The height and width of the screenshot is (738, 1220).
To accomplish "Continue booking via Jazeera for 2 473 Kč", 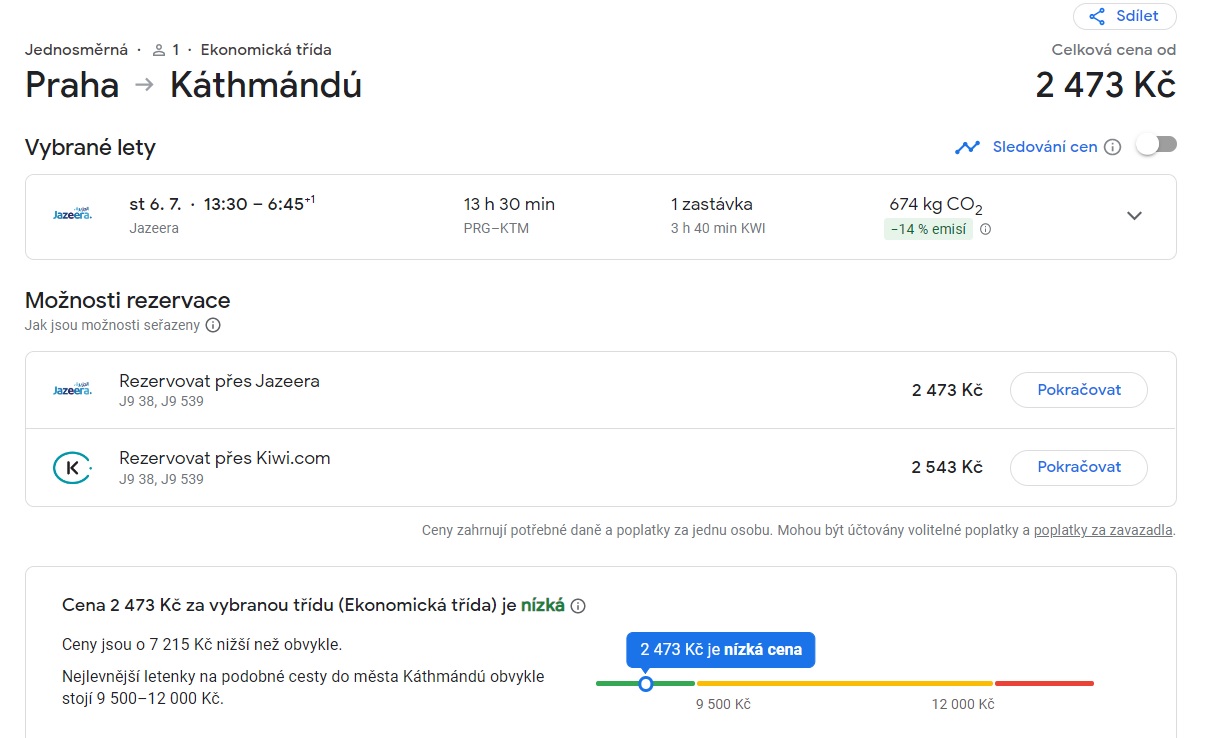I will pos(1079,390).
